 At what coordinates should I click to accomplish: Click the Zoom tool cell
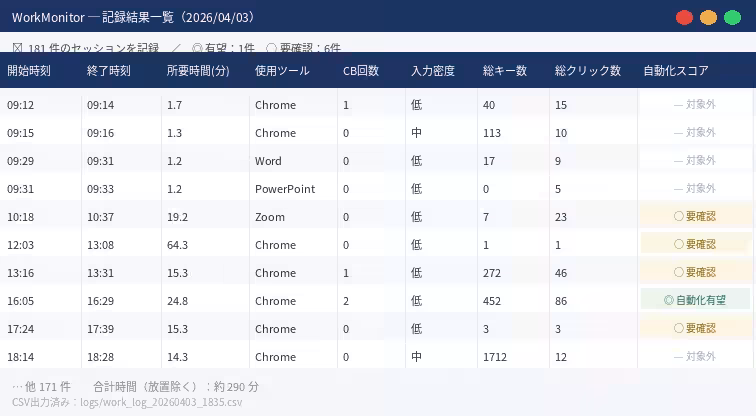[270, 217]
